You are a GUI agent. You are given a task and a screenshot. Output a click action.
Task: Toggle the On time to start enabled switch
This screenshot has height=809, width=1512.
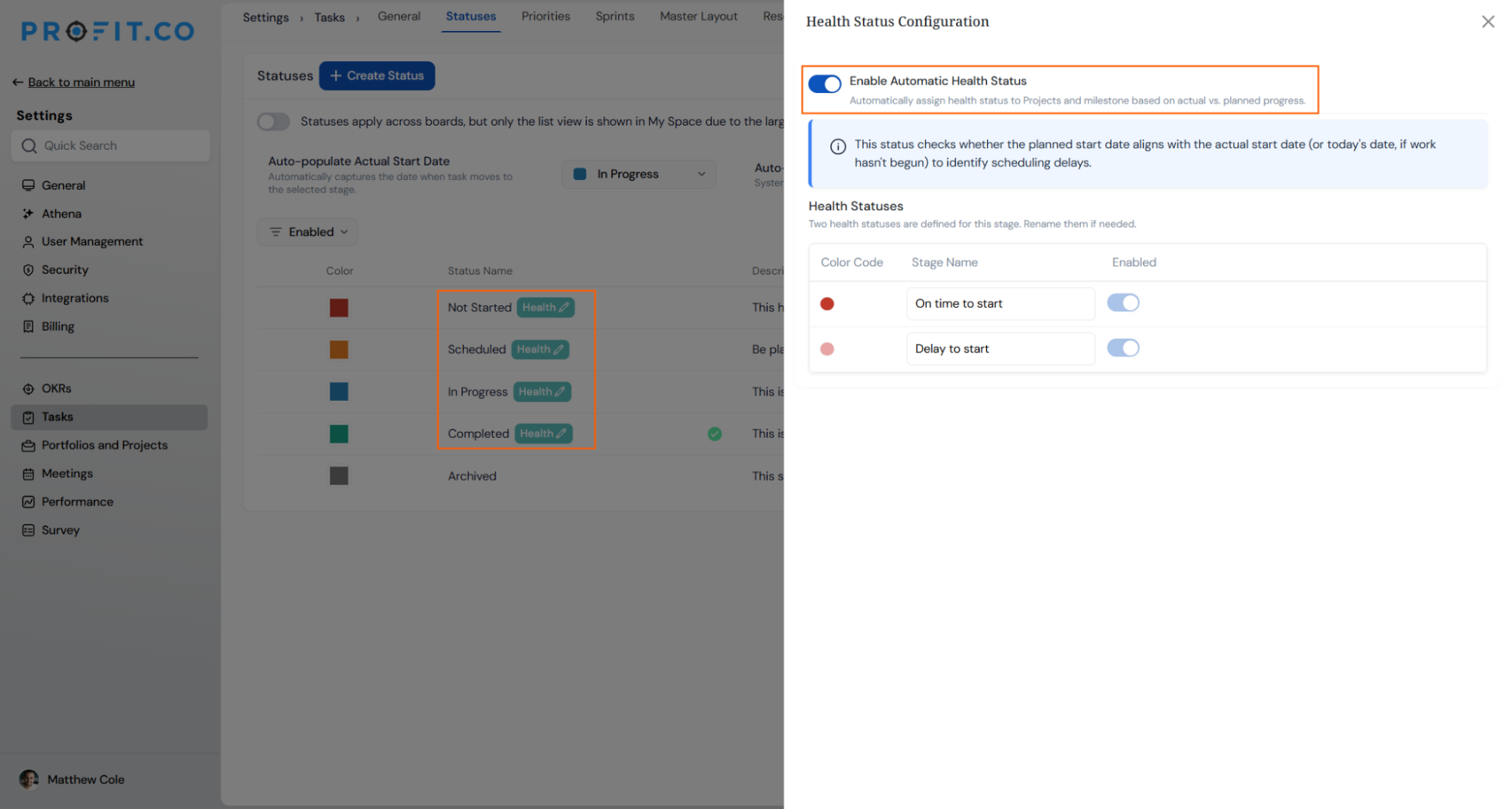coord(1122,303)
